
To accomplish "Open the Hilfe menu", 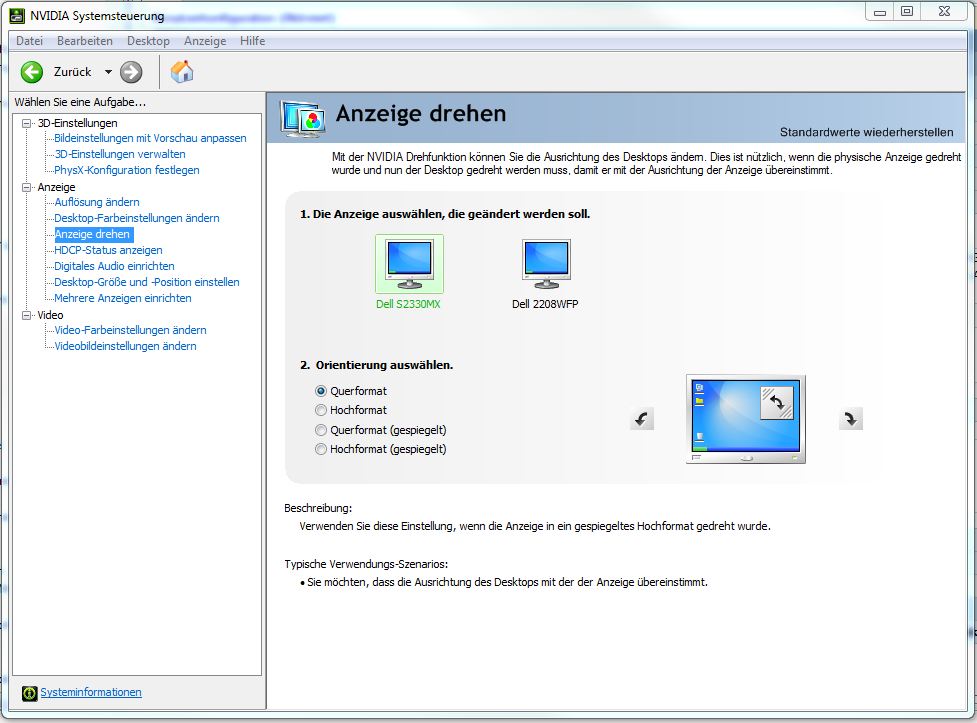I will 252,41.
